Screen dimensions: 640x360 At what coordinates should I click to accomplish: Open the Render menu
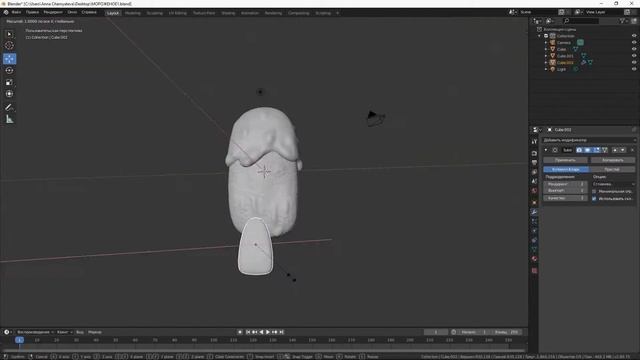pos(53,12)
